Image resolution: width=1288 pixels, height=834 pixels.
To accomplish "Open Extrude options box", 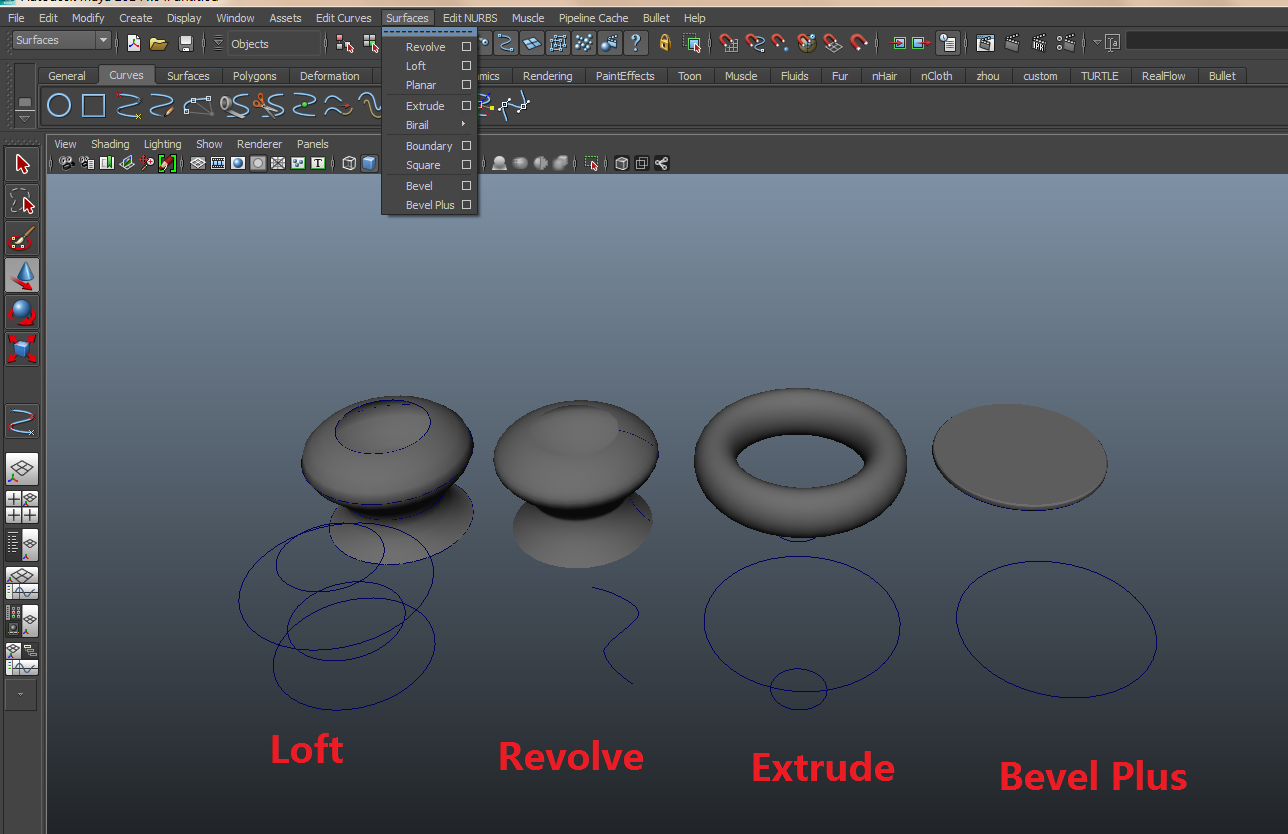I will pyautogui.click(x=466, y=106).
